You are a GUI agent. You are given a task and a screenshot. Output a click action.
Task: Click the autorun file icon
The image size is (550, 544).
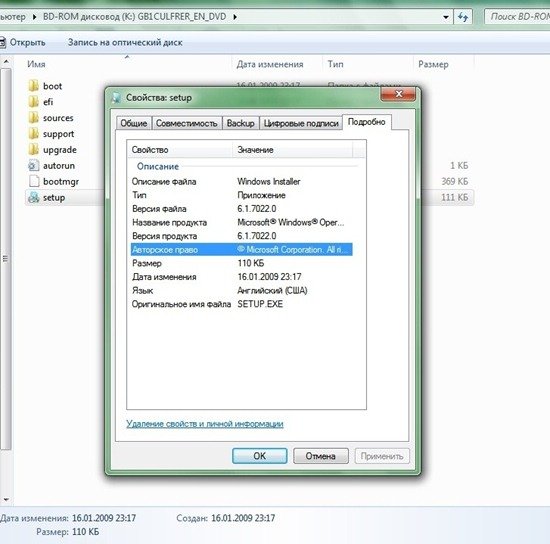point(33,166)
